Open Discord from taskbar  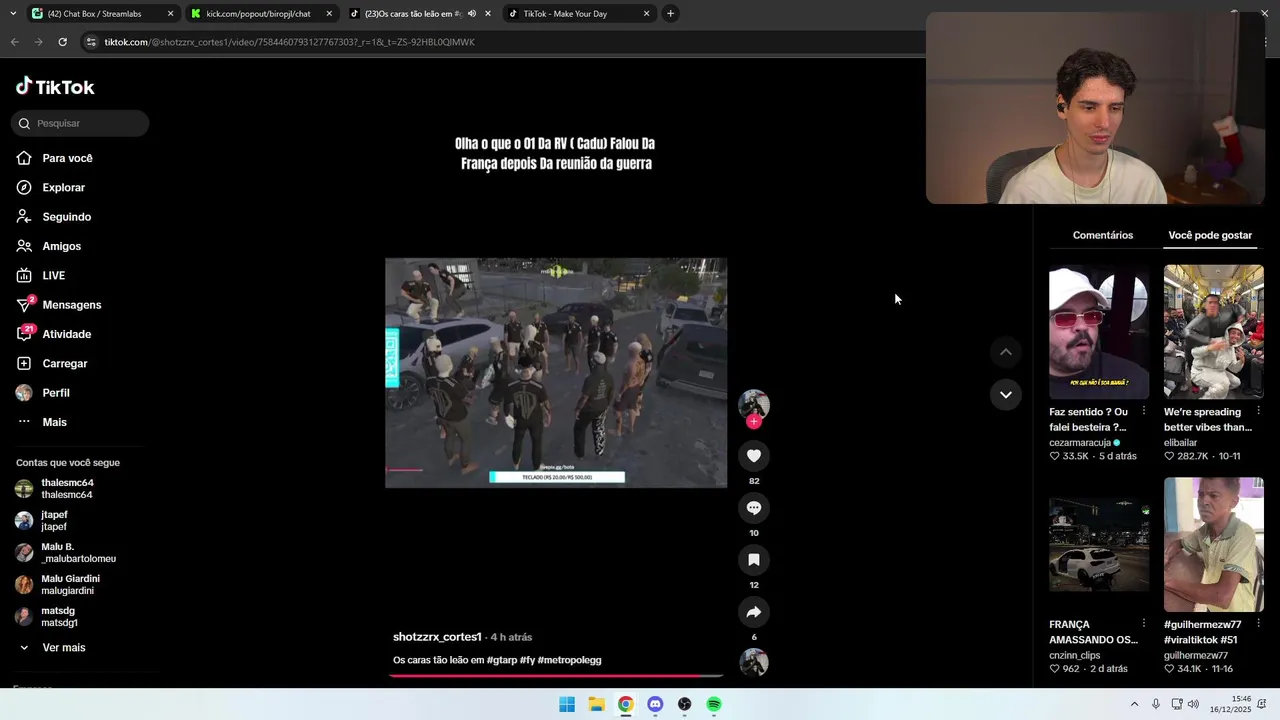[655, 704]
